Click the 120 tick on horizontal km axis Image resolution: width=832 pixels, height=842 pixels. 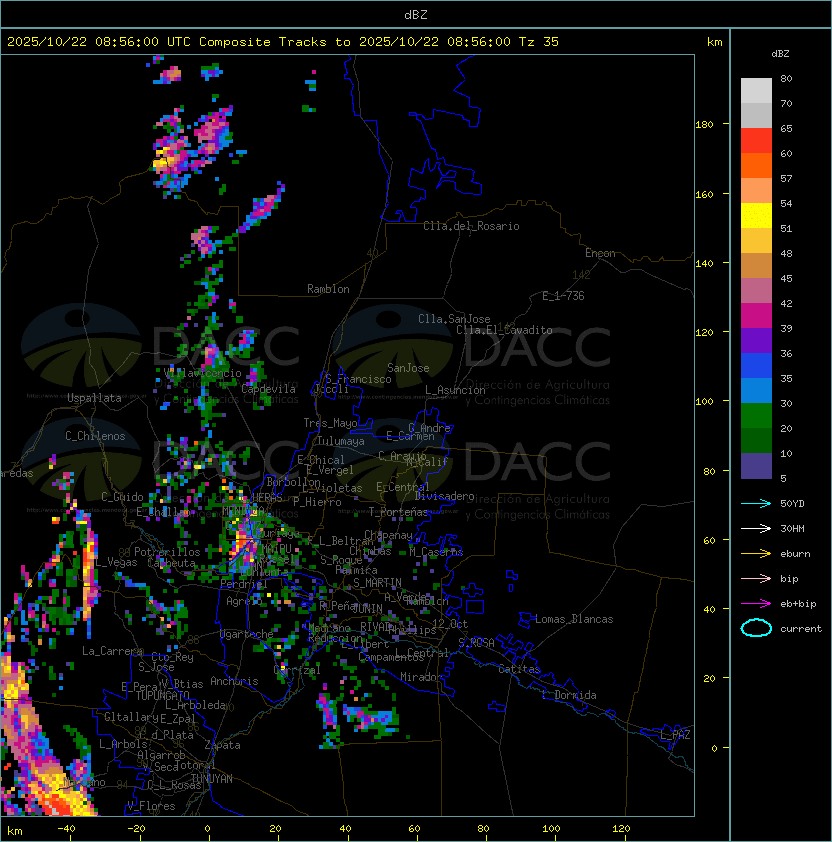[x=621, y=829]
